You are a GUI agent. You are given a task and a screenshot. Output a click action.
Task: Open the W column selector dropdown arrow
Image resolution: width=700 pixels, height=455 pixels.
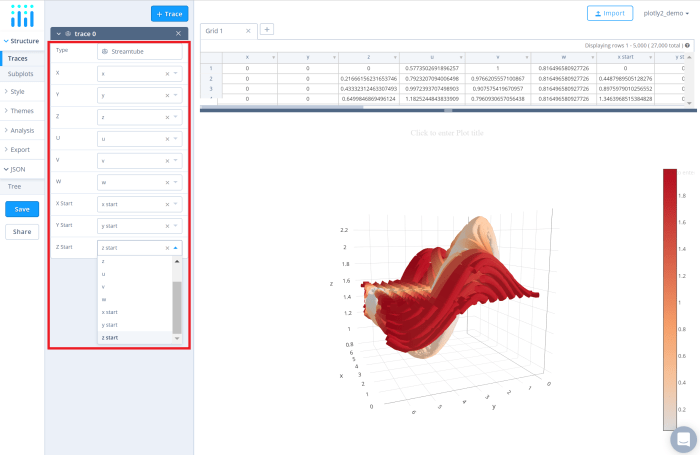click(x=175, y=182)
